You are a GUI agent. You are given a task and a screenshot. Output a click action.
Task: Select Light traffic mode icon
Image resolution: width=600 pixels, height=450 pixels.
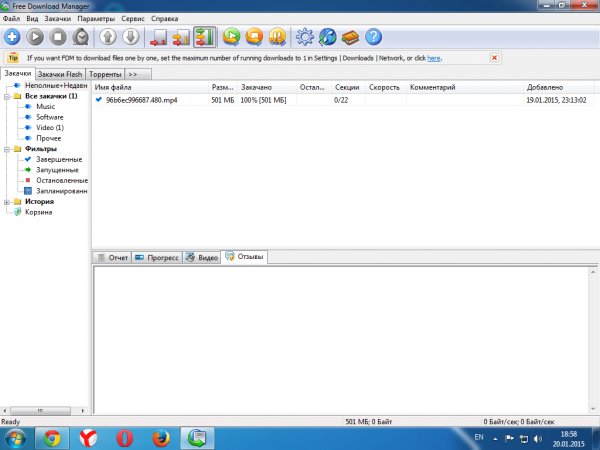[x=158, y=38]
